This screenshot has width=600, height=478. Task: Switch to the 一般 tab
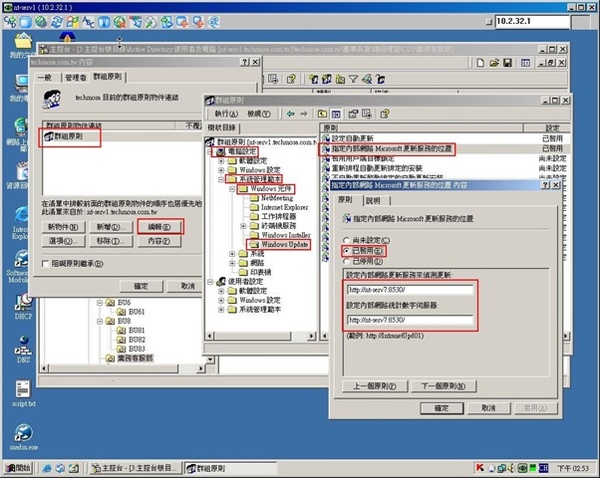coord(45,78)
